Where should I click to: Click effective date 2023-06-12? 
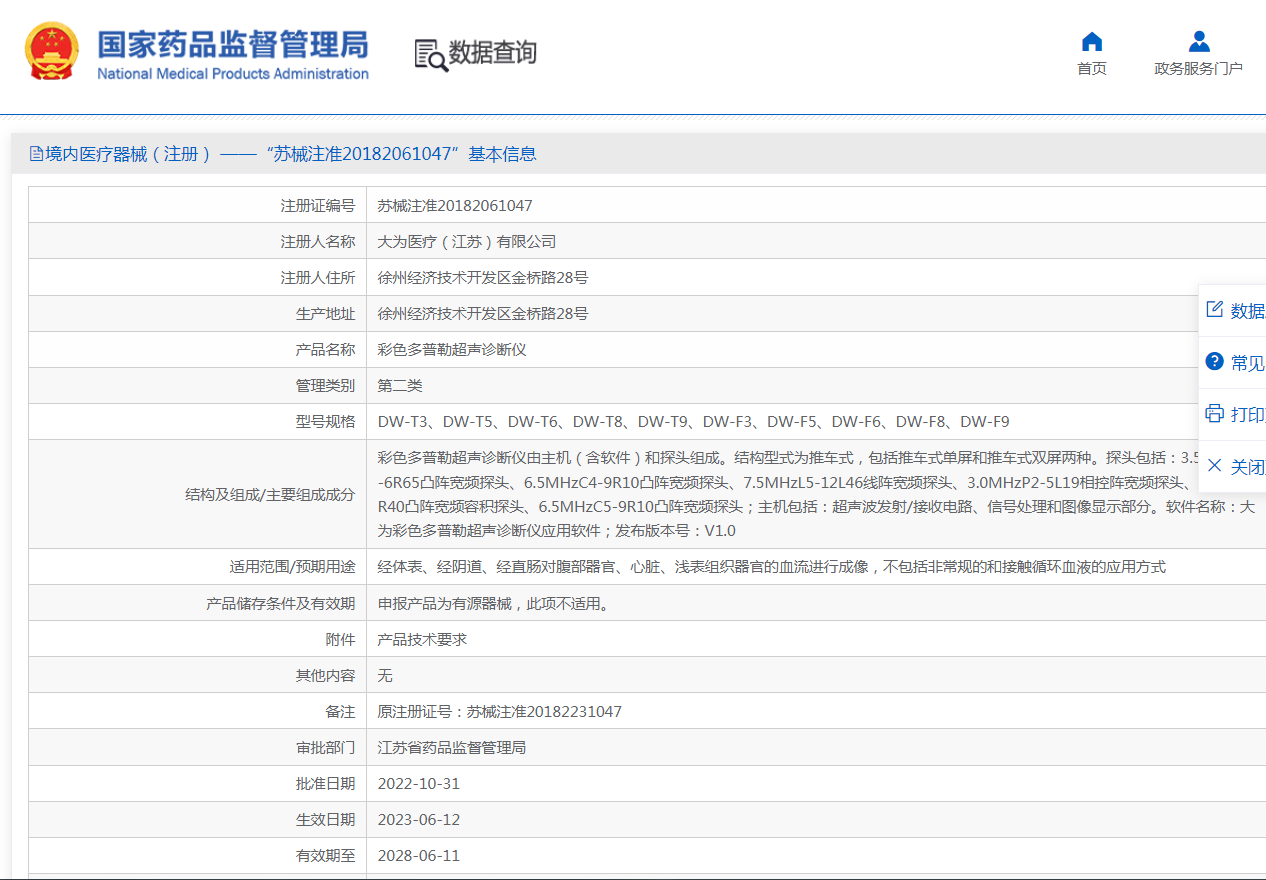click(419, 819)
